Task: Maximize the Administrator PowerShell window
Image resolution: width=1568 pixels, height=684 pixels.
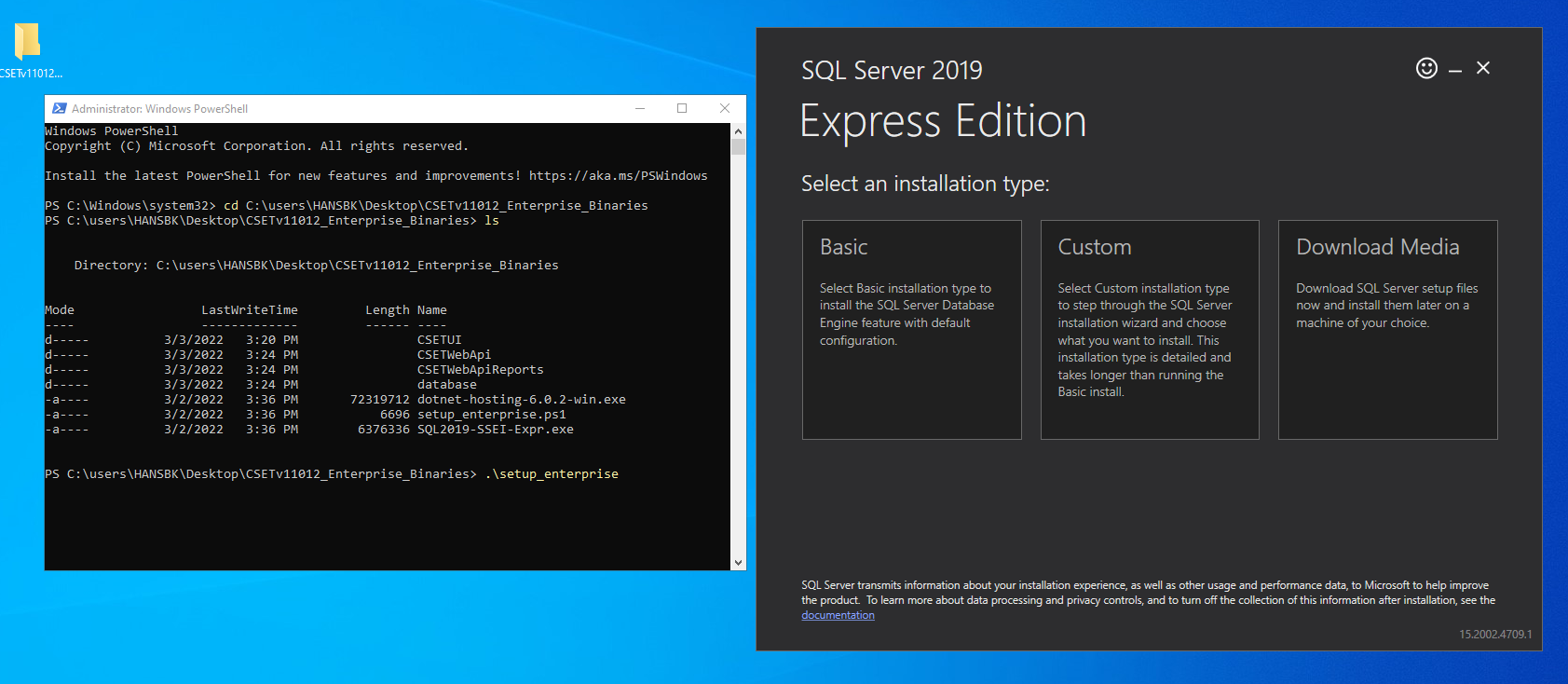Action: pos(682,108)
